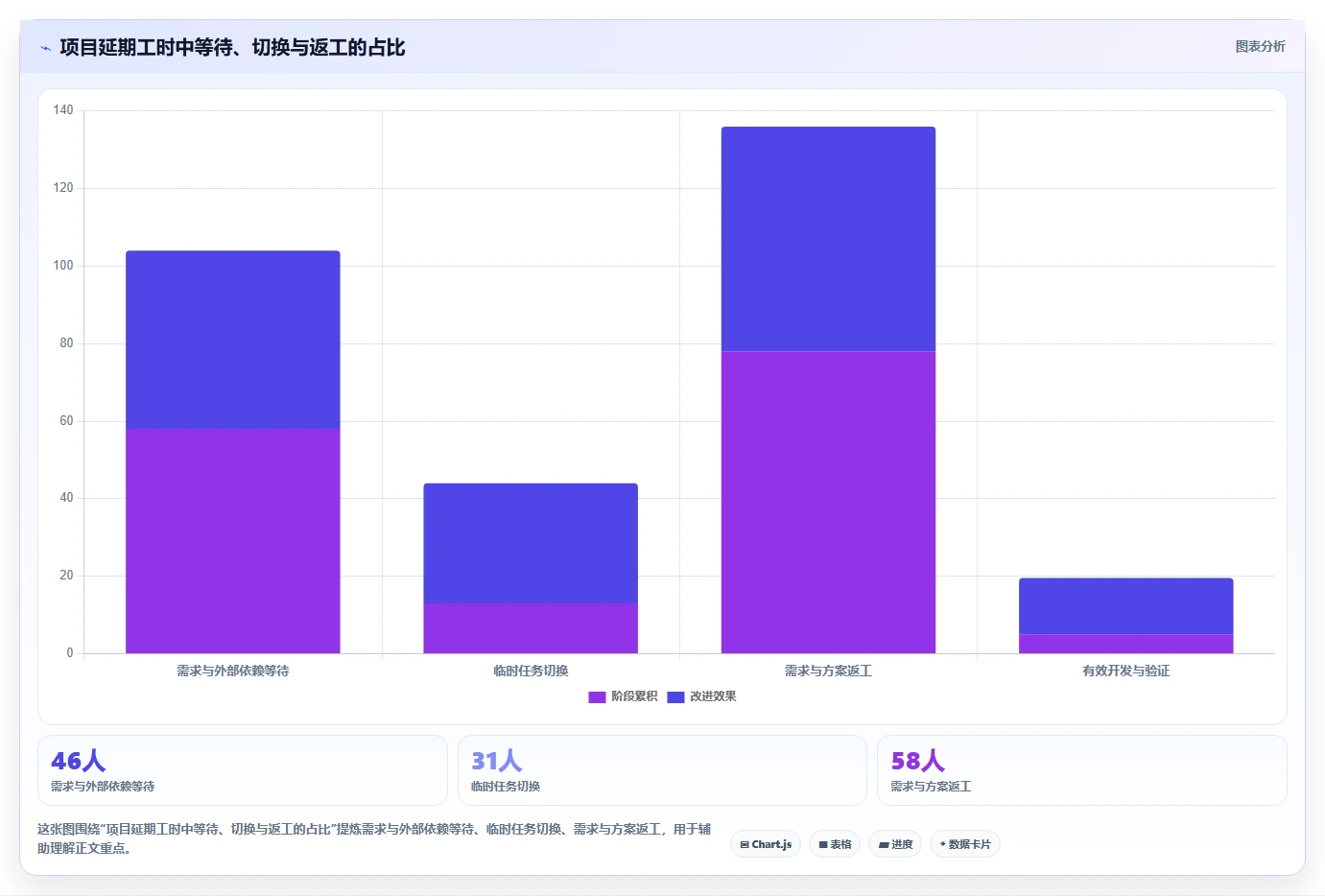The image size is (1325, 896).
Task: Click the Chart.js tag chip
Action: 766,844
